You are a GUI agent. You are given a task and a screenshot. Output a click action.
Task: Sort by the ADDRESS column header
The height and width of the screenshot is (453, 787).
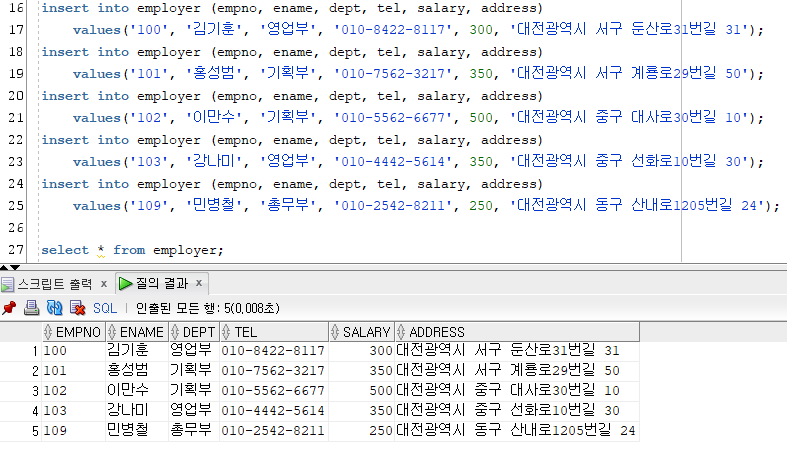click(x=517, y=332)
